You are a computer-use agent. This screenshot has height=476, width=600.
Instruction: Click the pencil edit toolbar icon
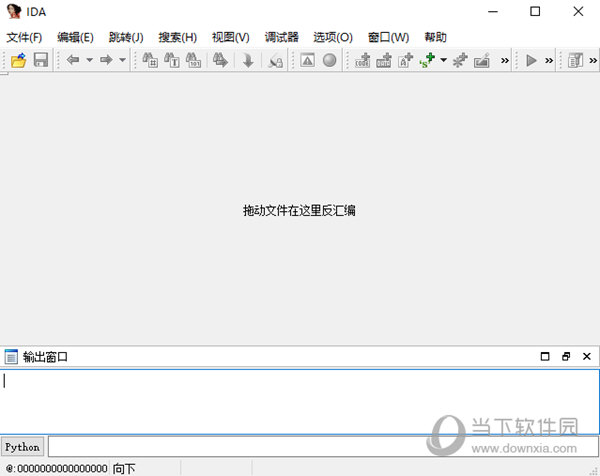click(x=482, y=60)
